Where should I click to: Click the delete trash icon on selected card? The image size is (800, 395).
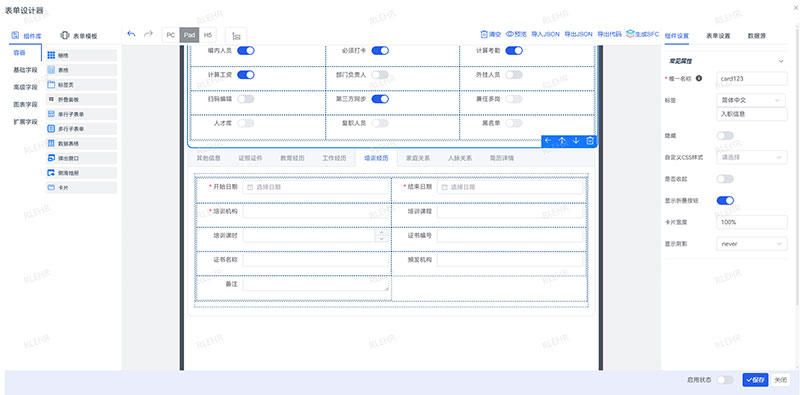(x=590, y=141)
